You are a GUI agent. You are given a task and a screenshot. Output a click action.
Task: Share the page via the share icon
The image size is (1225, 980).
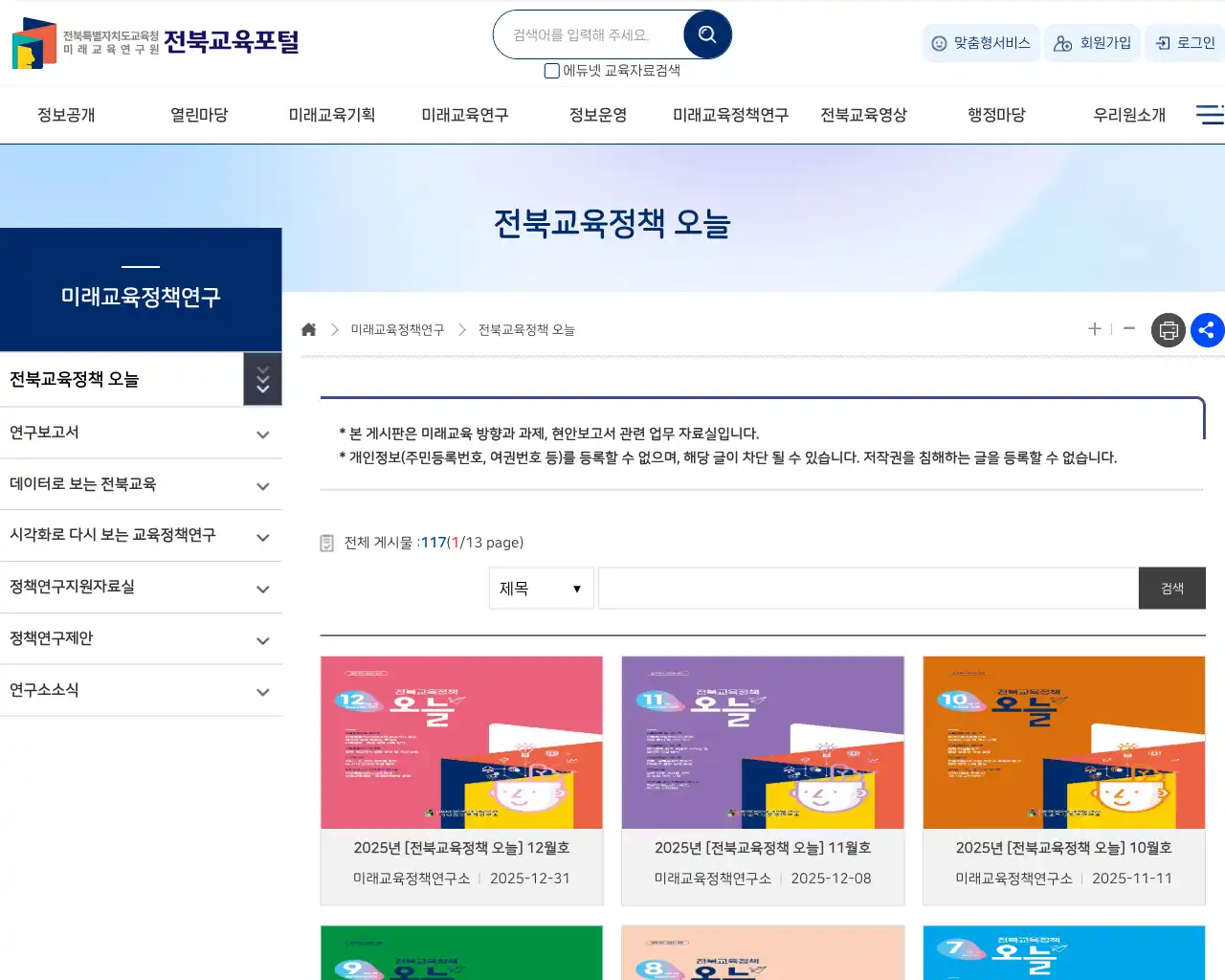pos(1208,329)
